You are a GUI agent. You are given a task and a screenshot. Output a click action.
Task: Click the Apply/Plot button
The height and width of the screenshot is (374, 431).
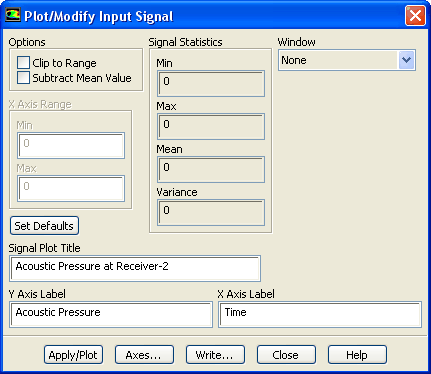[73, 355]
